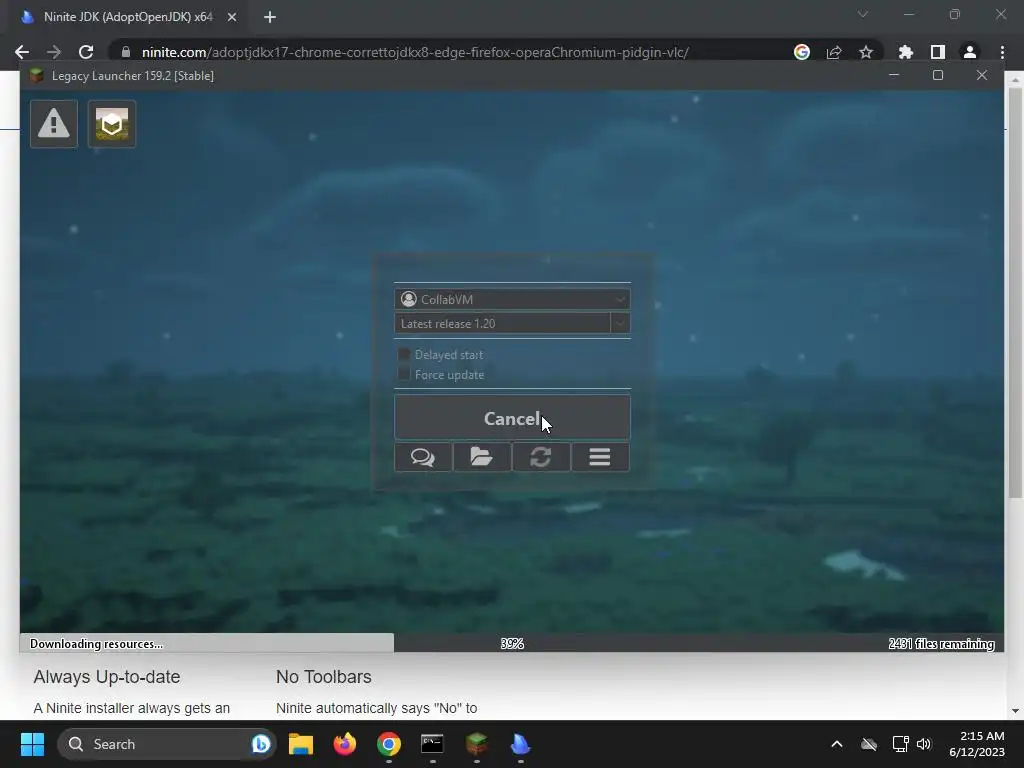Screen dimensions: 1024x768
Task: Click Chrome's forward navigation arrow
Action: (54, 52)
